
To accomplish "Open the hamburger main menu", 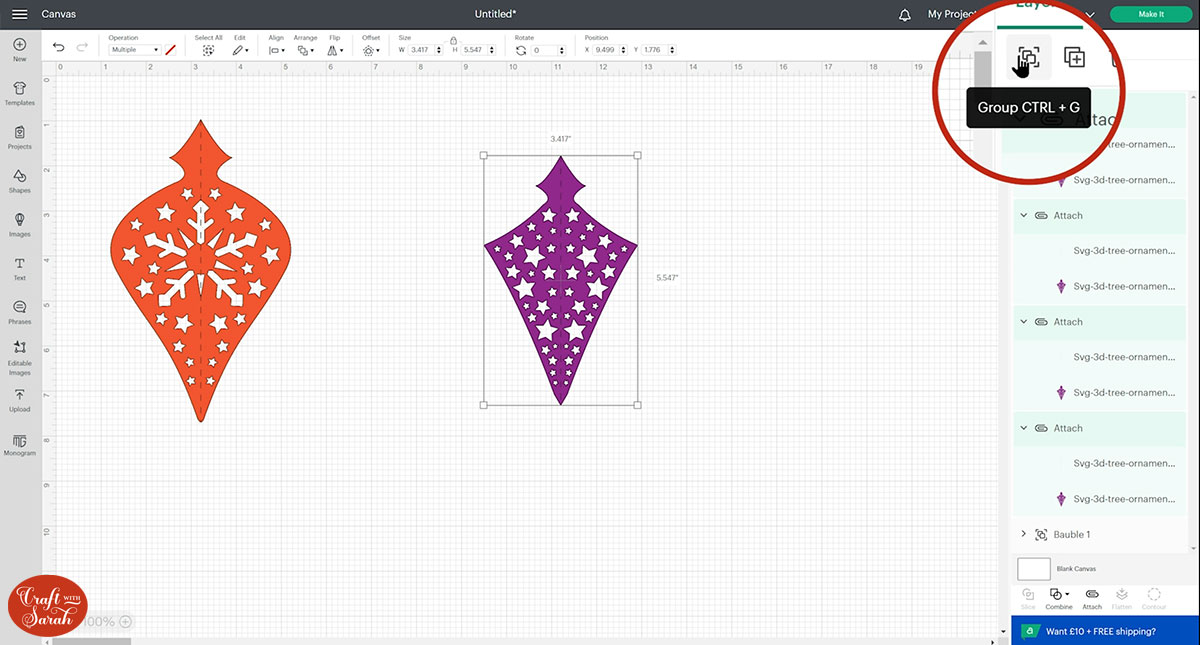I will (x=19, y=14).
